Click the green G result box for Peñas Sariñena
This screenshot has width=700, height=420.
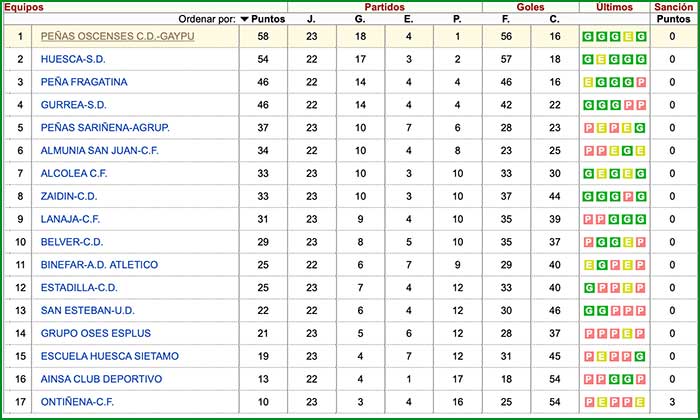click(x=640, y=128)
